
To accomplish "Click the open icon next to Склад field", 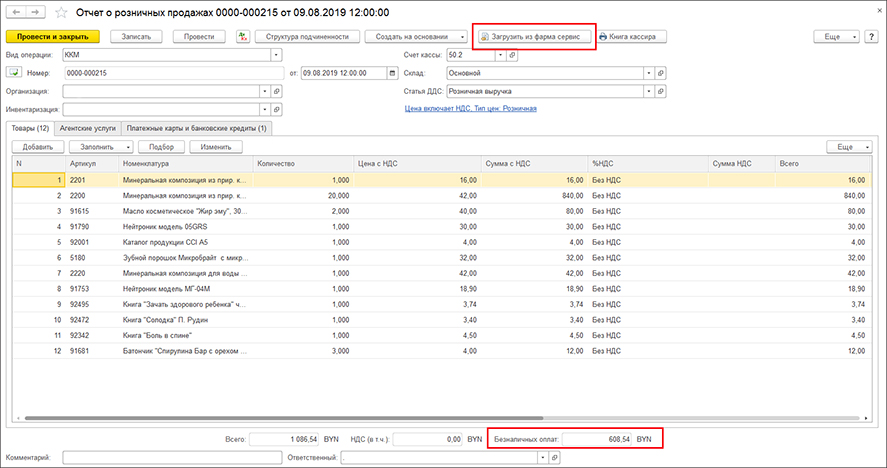I will tap(663, 73).
